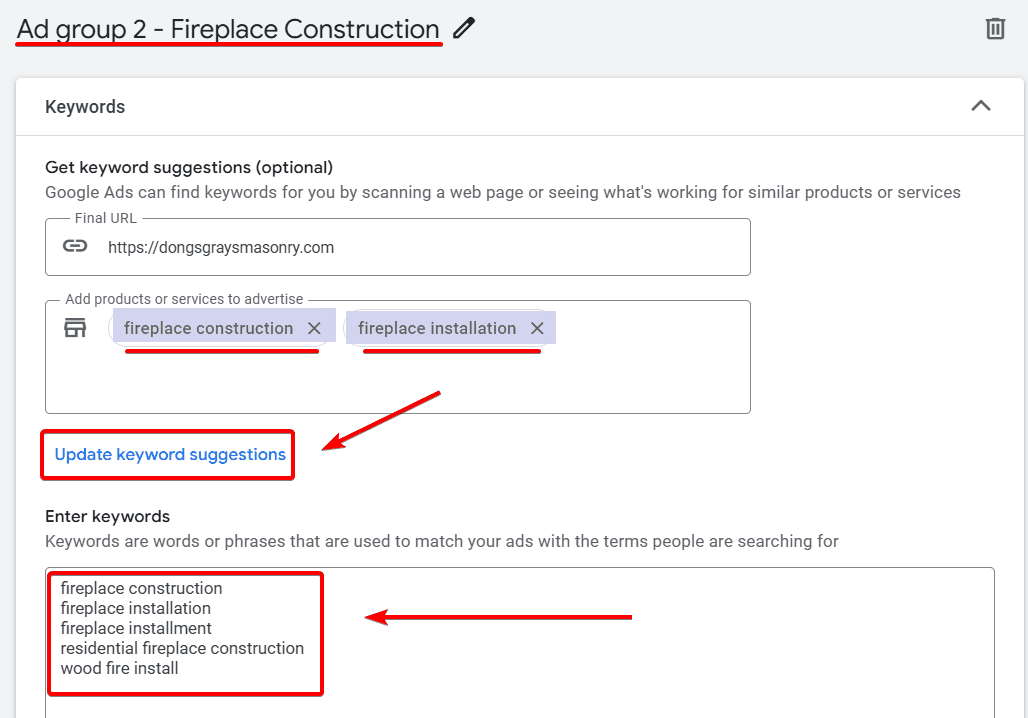The image size is (1028, 718).
Task: Click 'fireplace installation' line in keywords text box
Action: click(135, 608)
